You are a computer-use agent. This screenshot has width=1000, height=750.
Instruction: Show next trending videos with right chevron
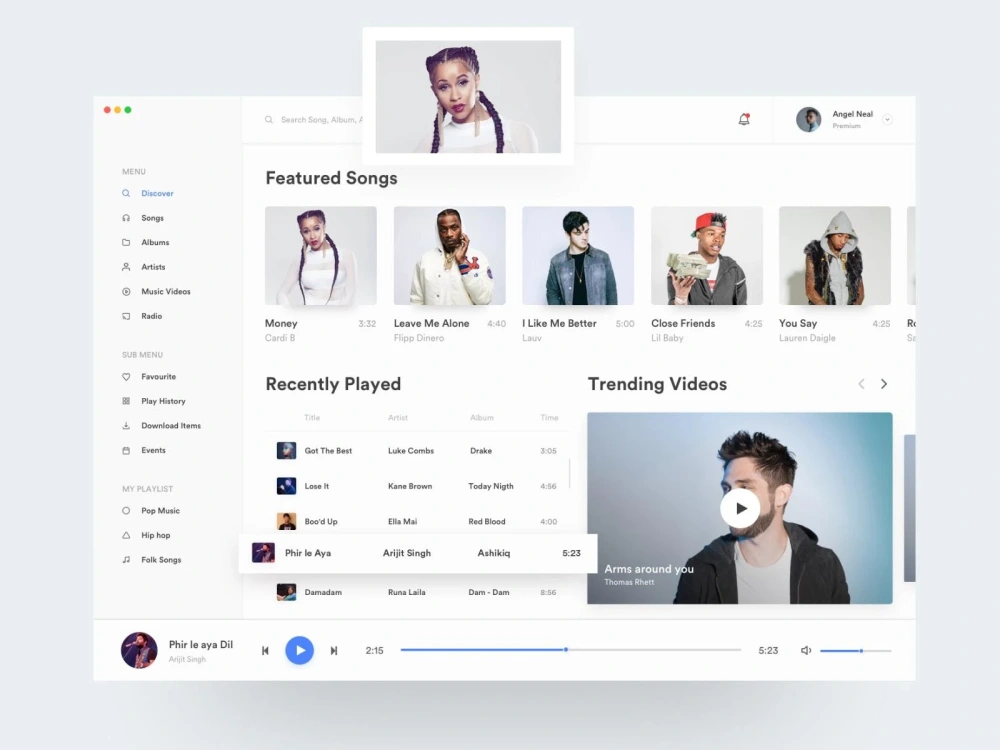[x=884, y=384]
